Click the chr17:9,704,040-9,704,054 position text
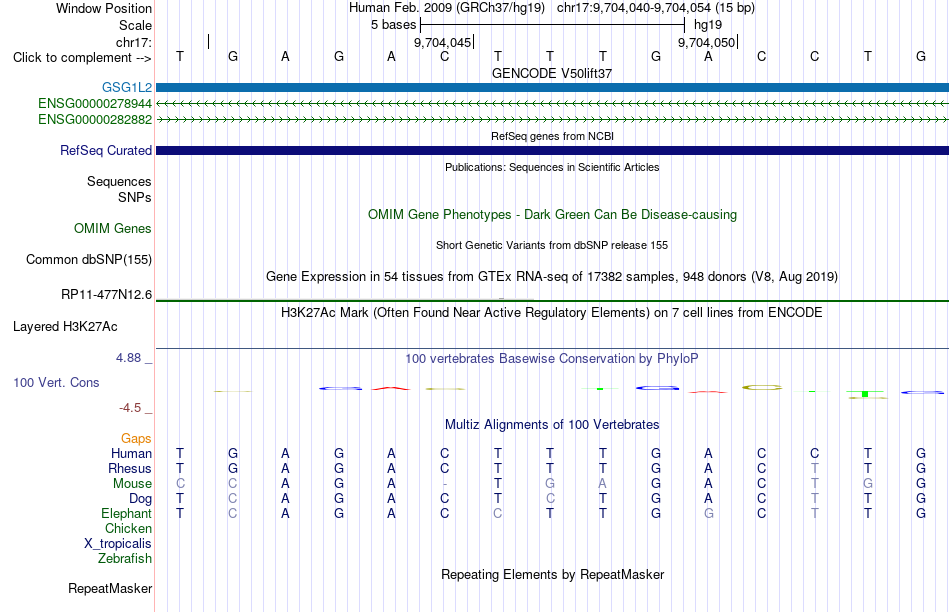 click(x=656, y=8)
